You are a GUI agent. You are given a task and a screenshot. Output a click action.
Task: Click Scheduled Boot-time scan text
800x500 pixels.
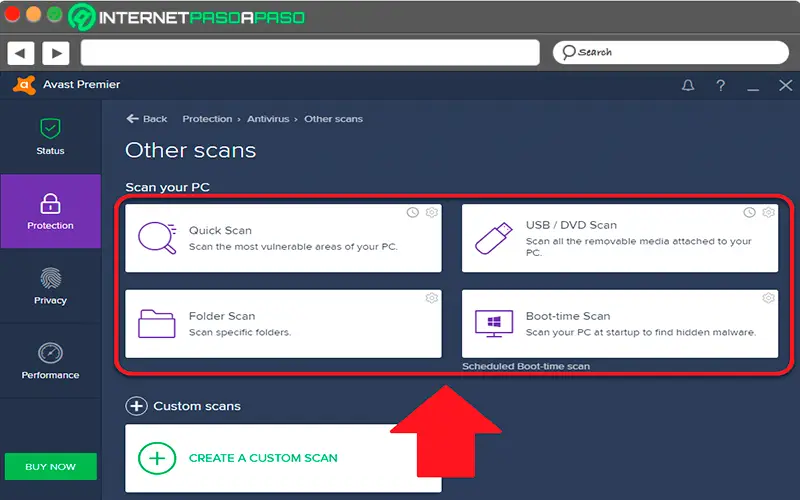(x=526, y=366)
